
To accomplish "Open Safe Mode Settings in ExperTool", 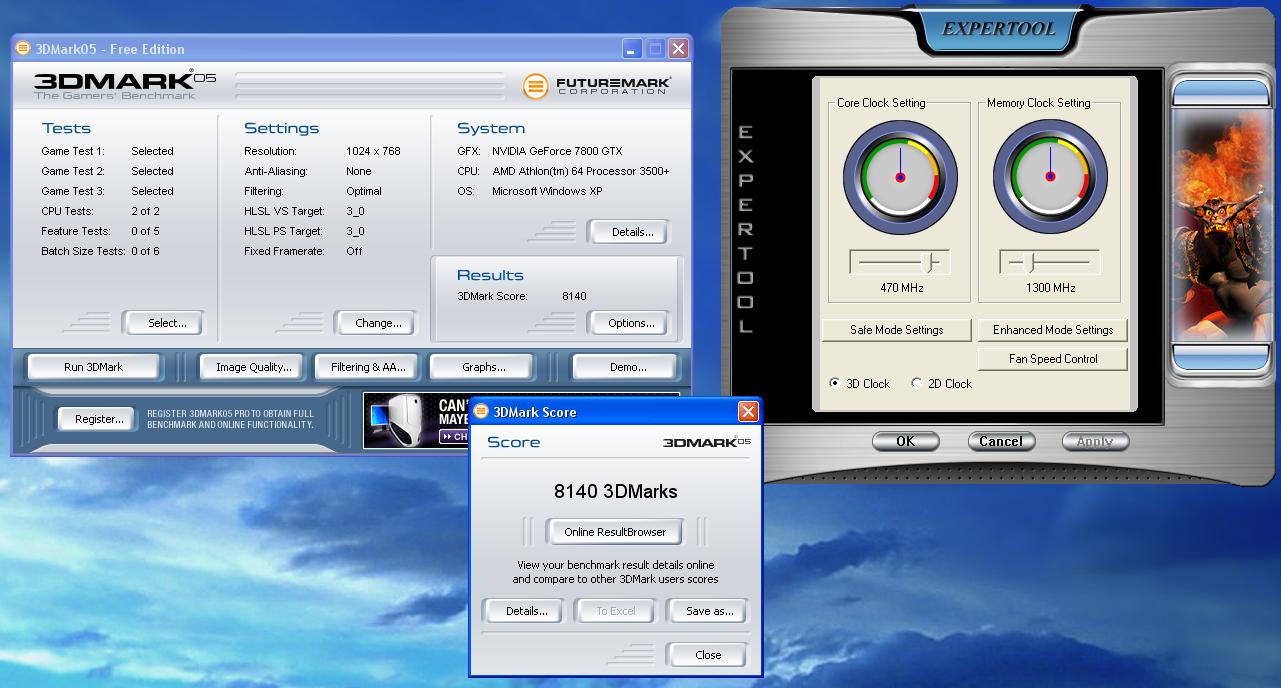I will tap(897, 330).
